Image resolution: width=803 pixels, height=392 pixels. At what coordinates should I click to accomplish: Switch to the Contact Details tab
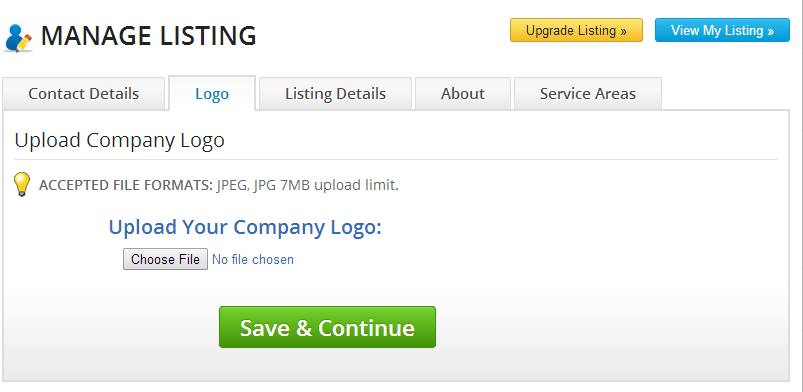click(83, 94)
